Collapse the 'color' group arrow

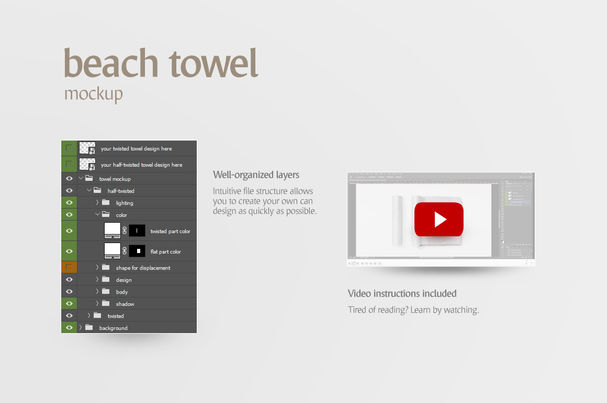click(97, 214)
